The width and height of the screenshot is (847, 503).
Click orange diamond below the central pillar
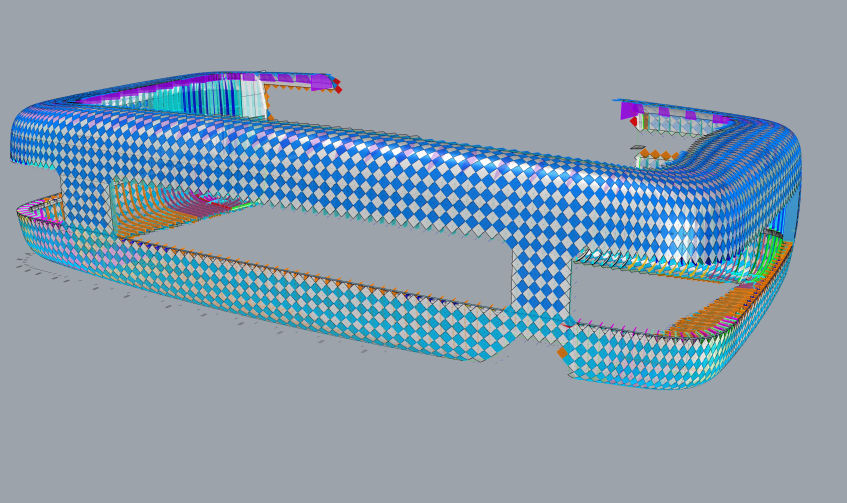[562, 352]
